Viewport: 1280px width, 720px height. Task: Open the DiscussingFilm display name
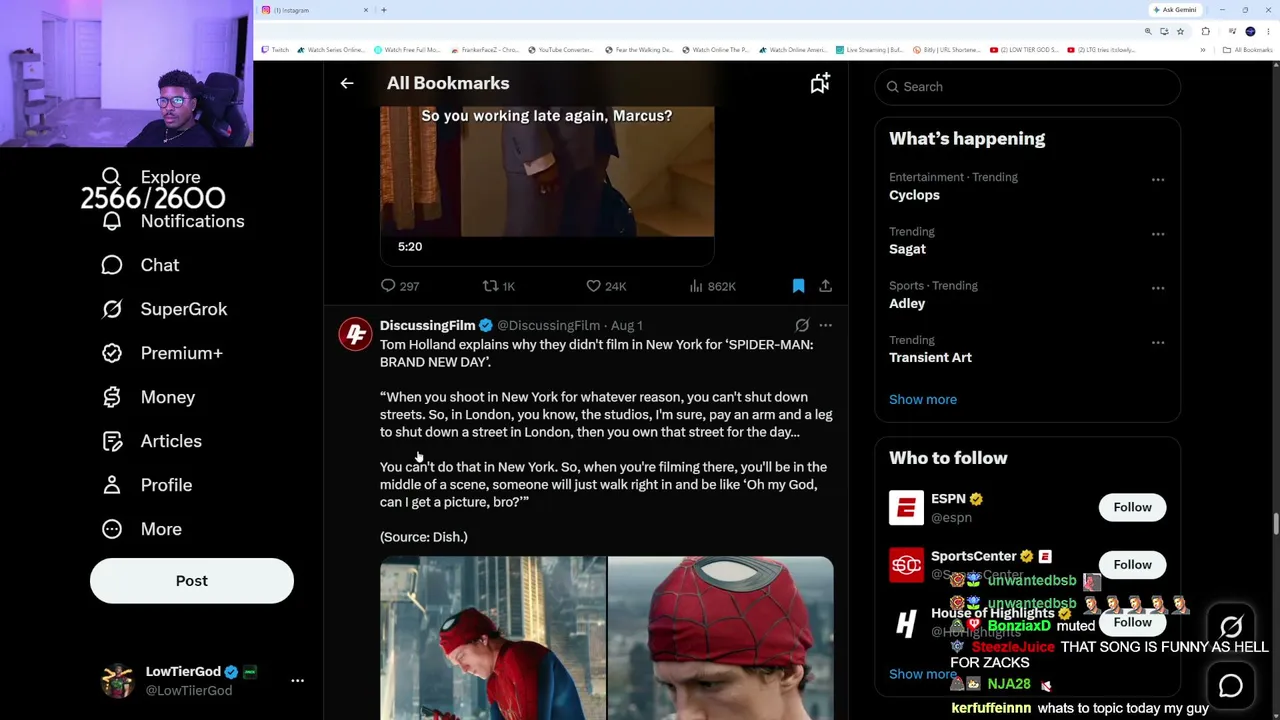427,325
